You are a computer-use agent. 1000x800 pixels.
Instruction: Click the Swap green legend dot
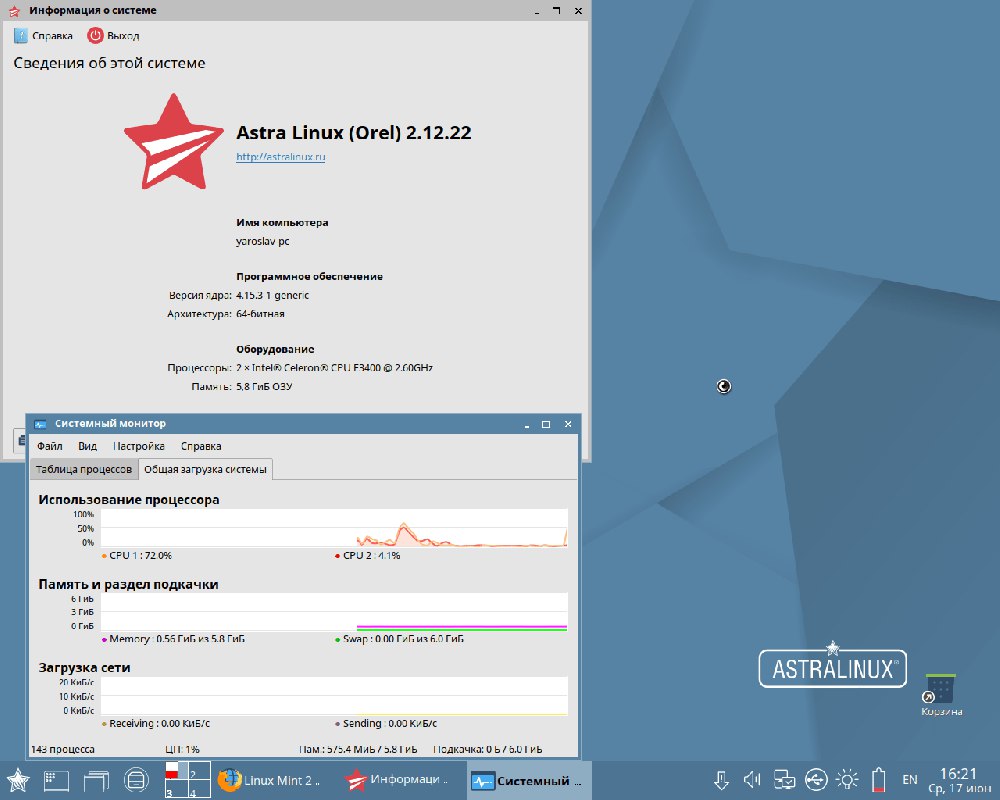[337, 639]
